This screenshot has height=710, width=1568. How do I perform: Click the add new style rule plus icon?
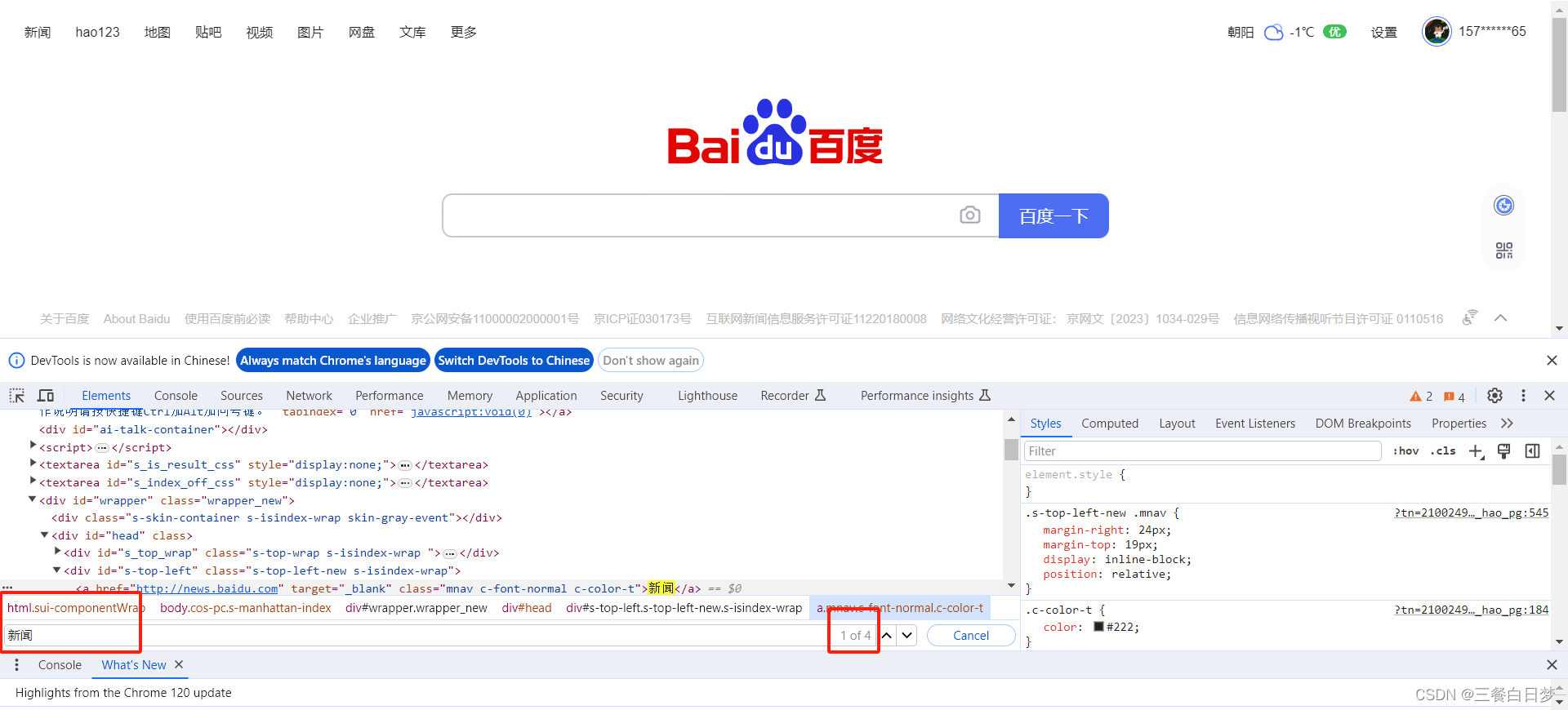(1476, 451)
